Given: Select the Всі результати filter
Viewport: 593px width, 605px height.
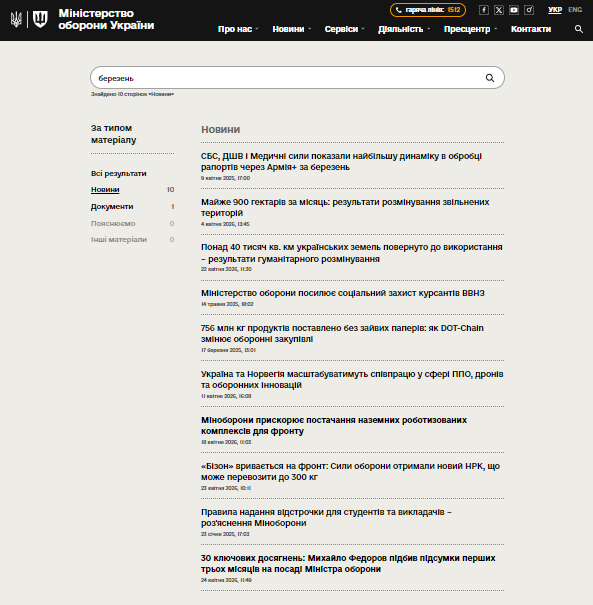Looking at the screenshot, I should [x=118, y=174].
